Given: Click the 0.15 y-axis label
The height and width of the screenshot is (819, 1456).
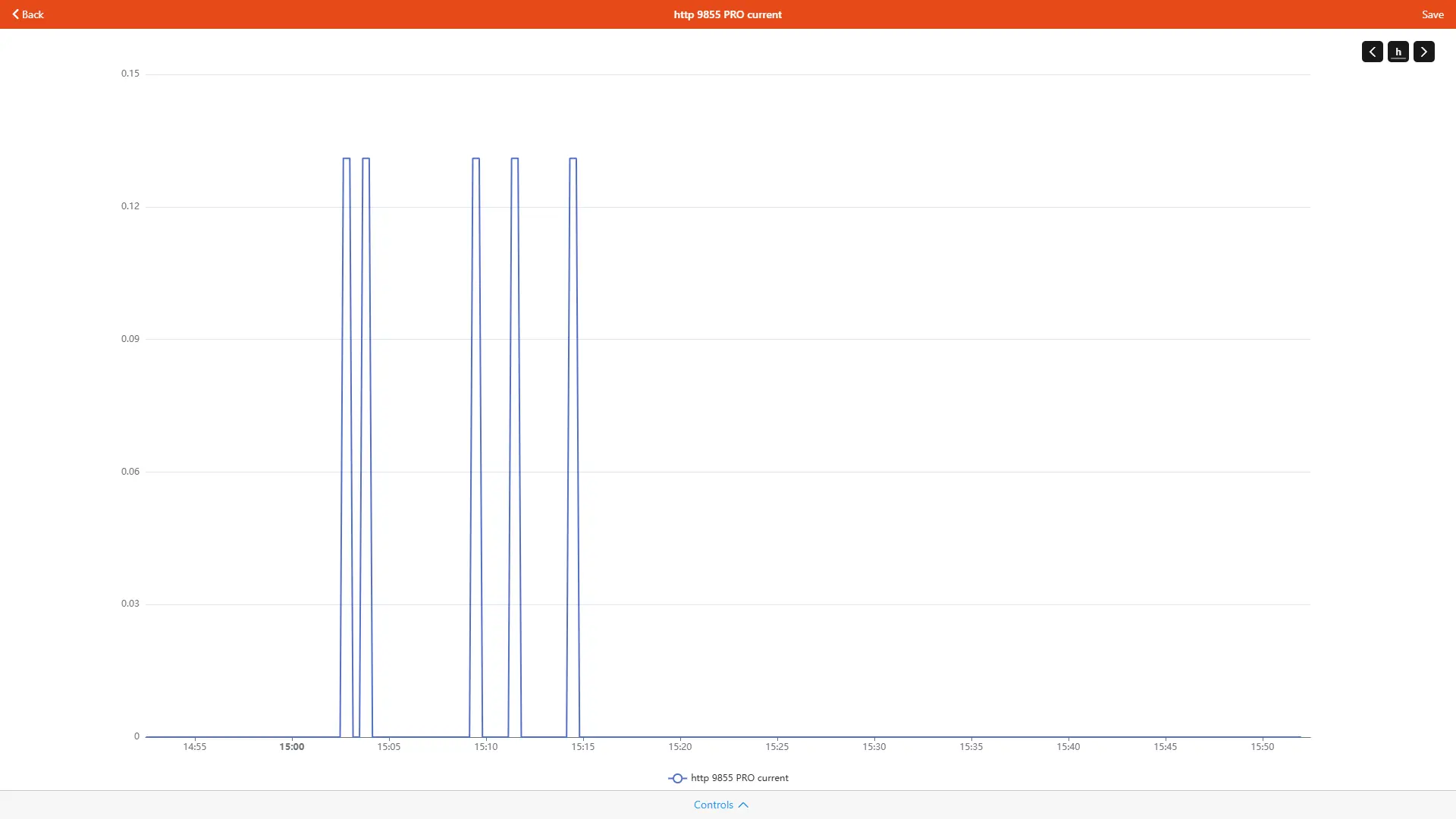Looking at the screenshot, I should [130, 74].
